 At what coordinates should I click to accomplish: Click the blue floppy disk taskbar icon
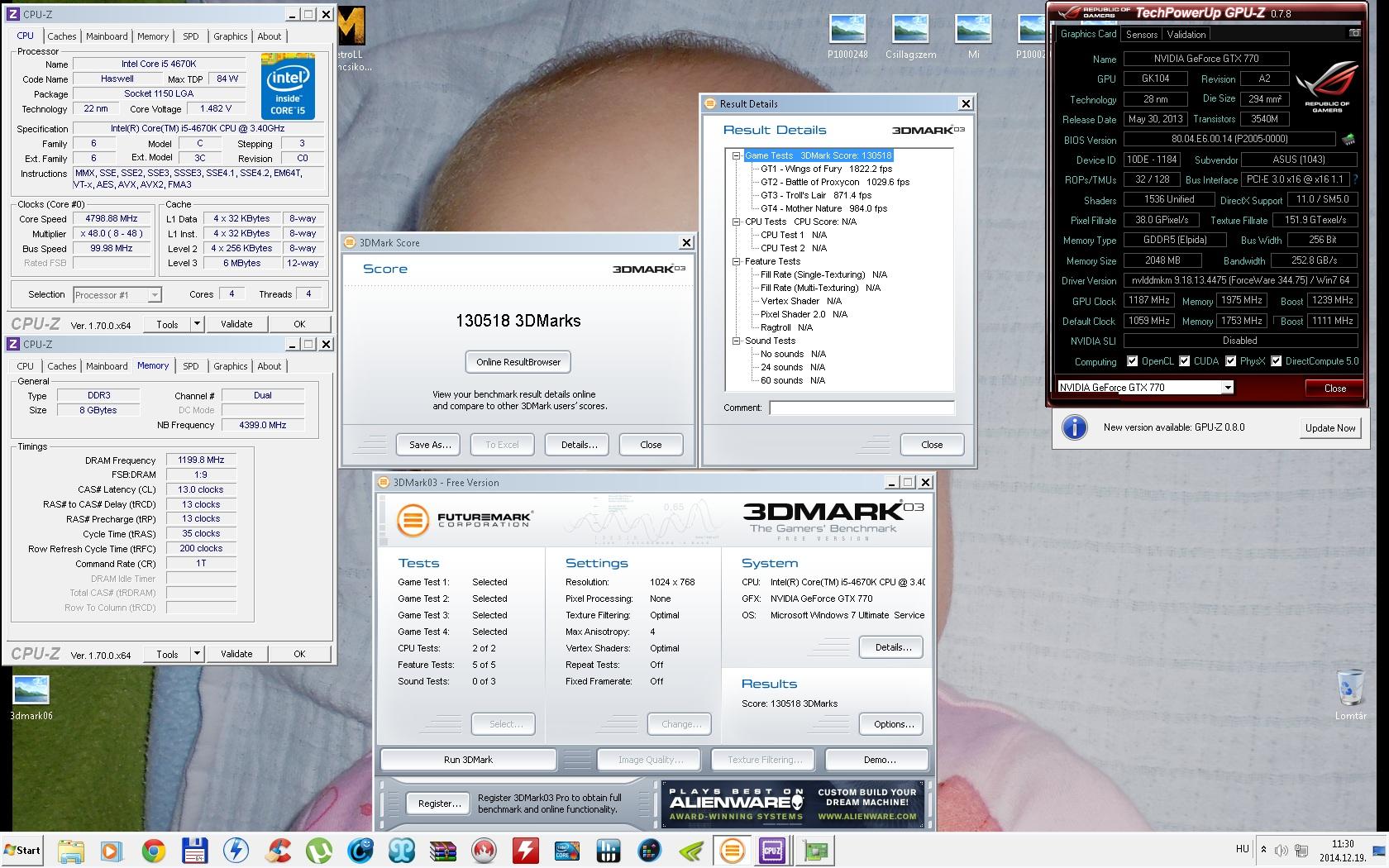pyautogui.click(x=194, y=851)
